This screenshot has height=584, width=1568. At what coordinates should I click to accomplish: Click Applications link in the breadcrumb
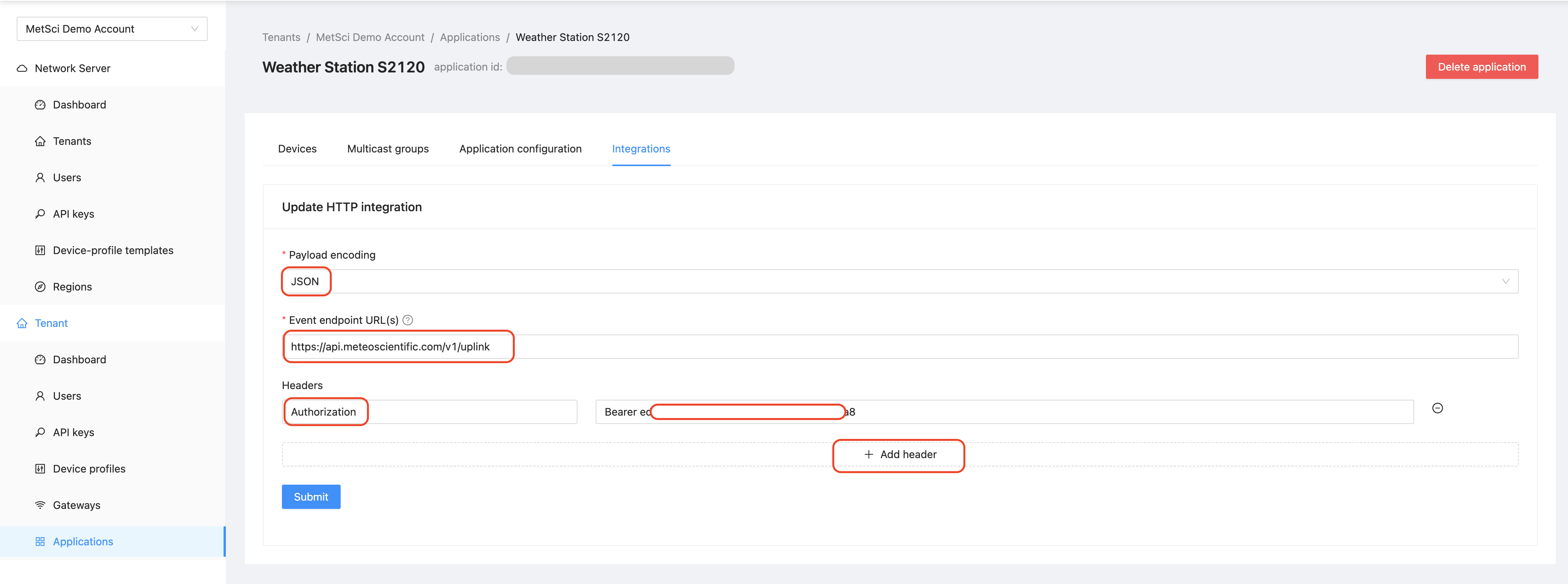point(469,38)
